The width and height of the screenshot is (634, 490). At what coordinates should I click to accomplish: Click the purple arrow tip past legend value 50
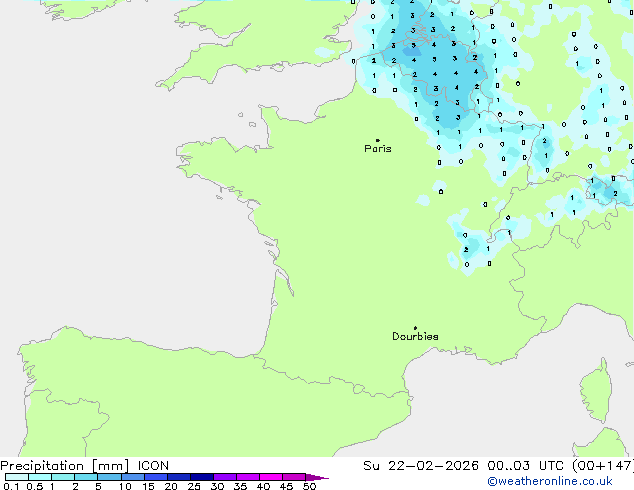(x=317, y=477)
